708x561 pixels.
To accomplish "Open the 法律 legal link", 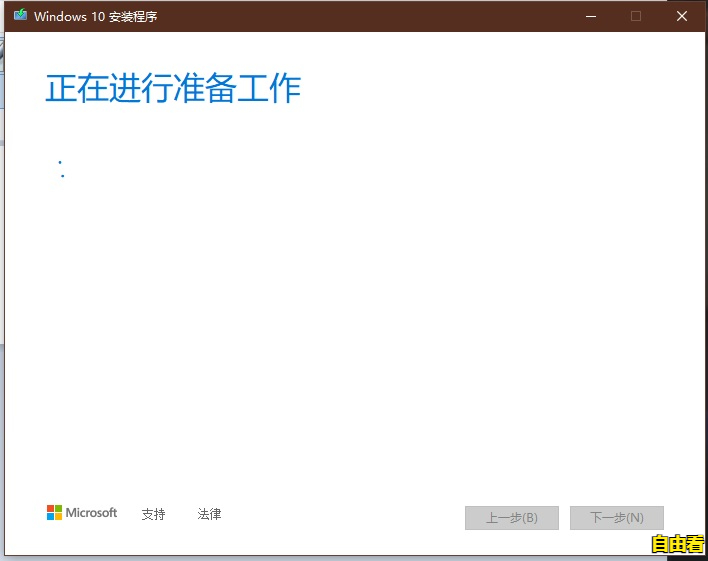I will [209, 514].
